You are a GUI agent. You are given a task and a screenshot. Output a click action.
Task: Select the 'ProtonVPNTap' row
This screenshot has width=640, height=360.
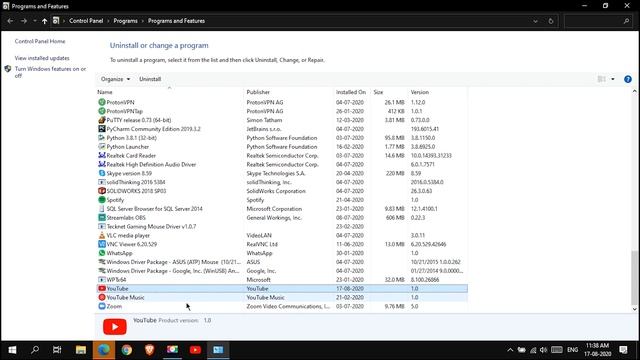coord(282,111)
